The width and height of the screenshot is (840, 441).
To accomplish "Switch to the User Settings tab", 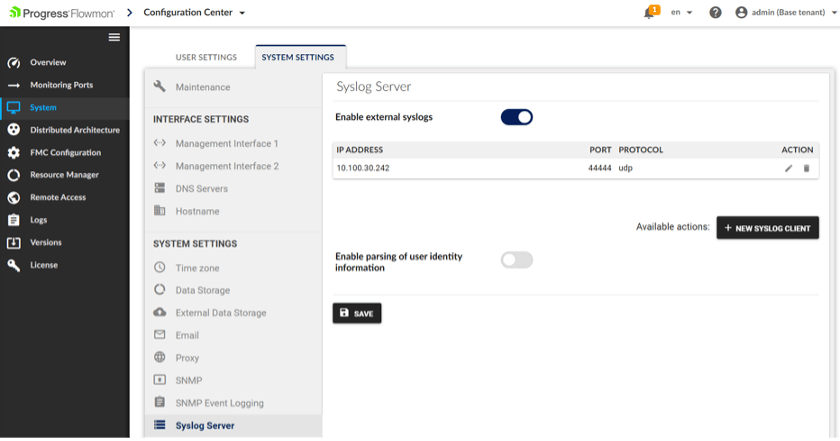I will point(206,57).
